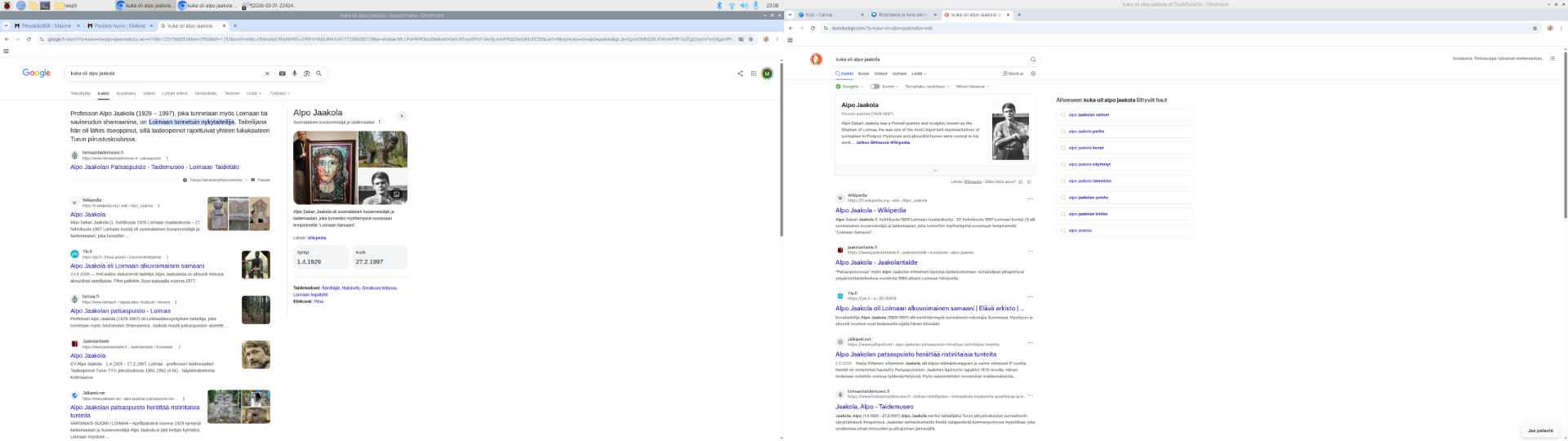The height and width of the screenshot is (441, 1568).
Task: Open Alpo Jaakola - Jaakolantaide DuckDuckGo result
Action: pos(876,263)
